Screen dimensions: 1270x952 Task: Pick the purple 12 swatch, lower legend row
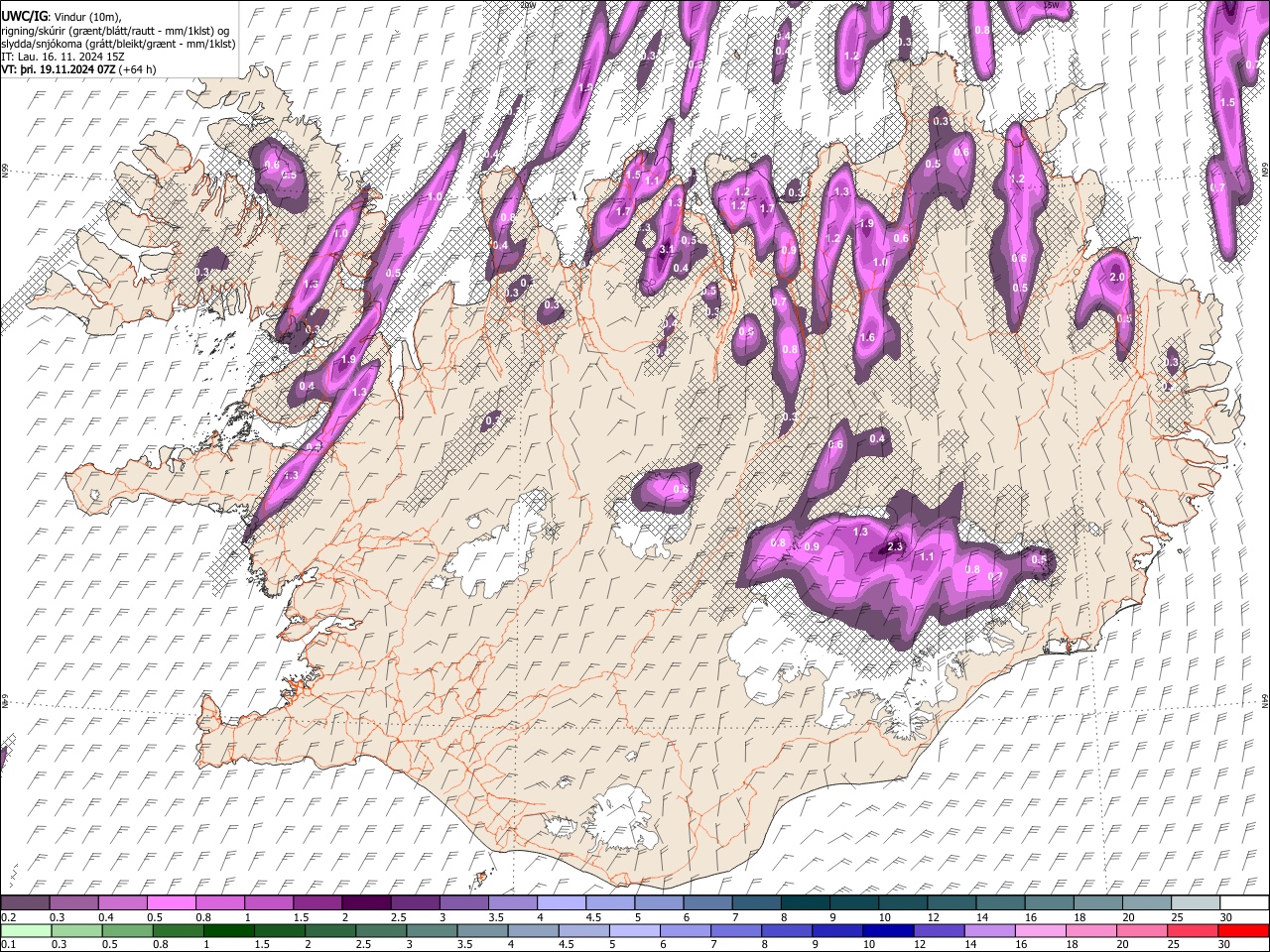click(x=938, y=930)
